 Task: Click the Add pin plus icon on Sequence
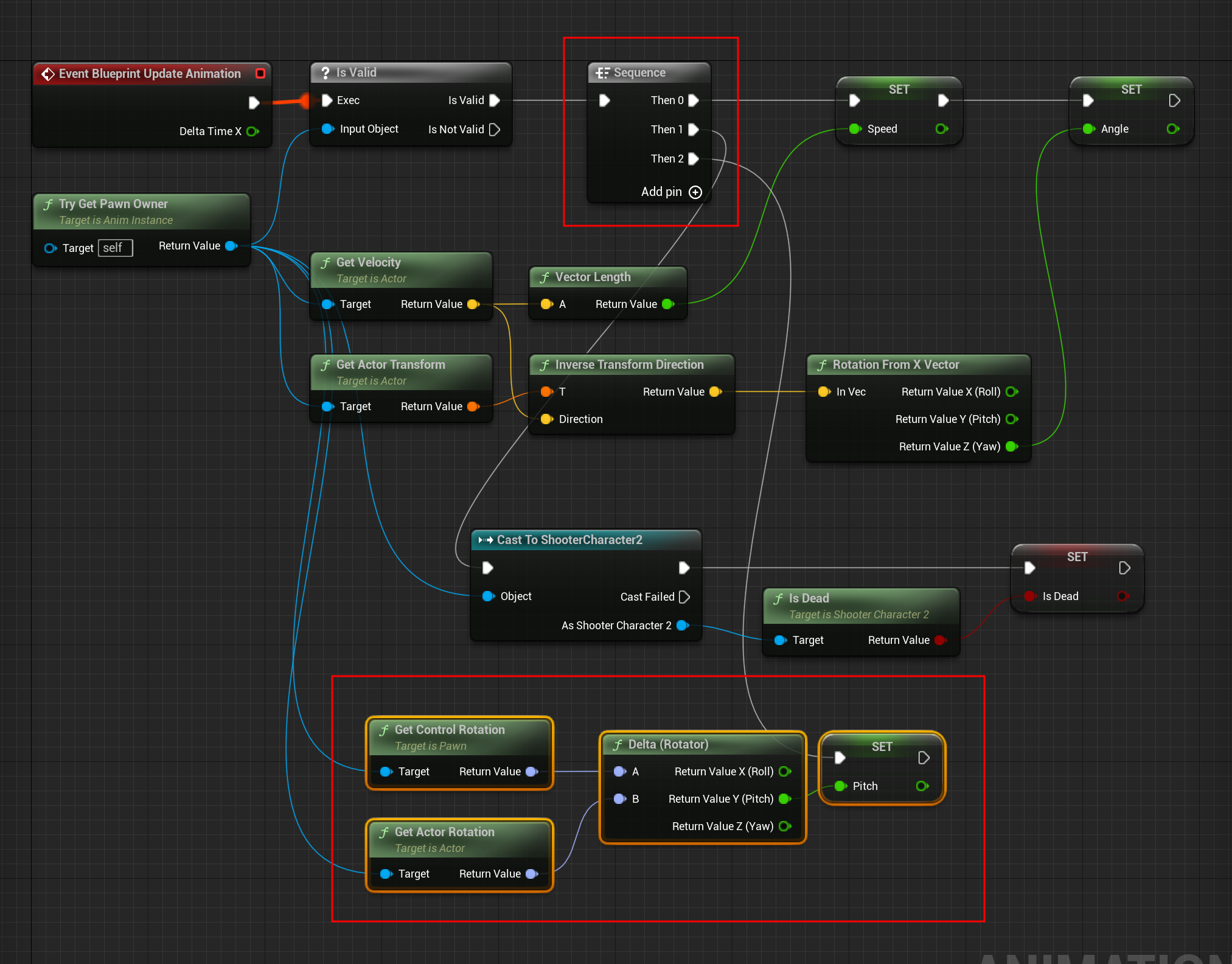coord(695,192)
